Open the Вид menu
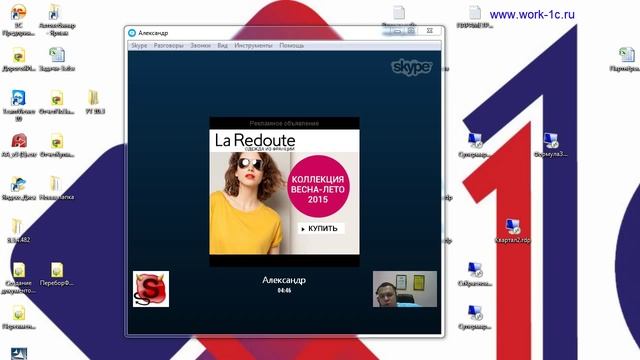The image size is (640, 360). [222, 46]
